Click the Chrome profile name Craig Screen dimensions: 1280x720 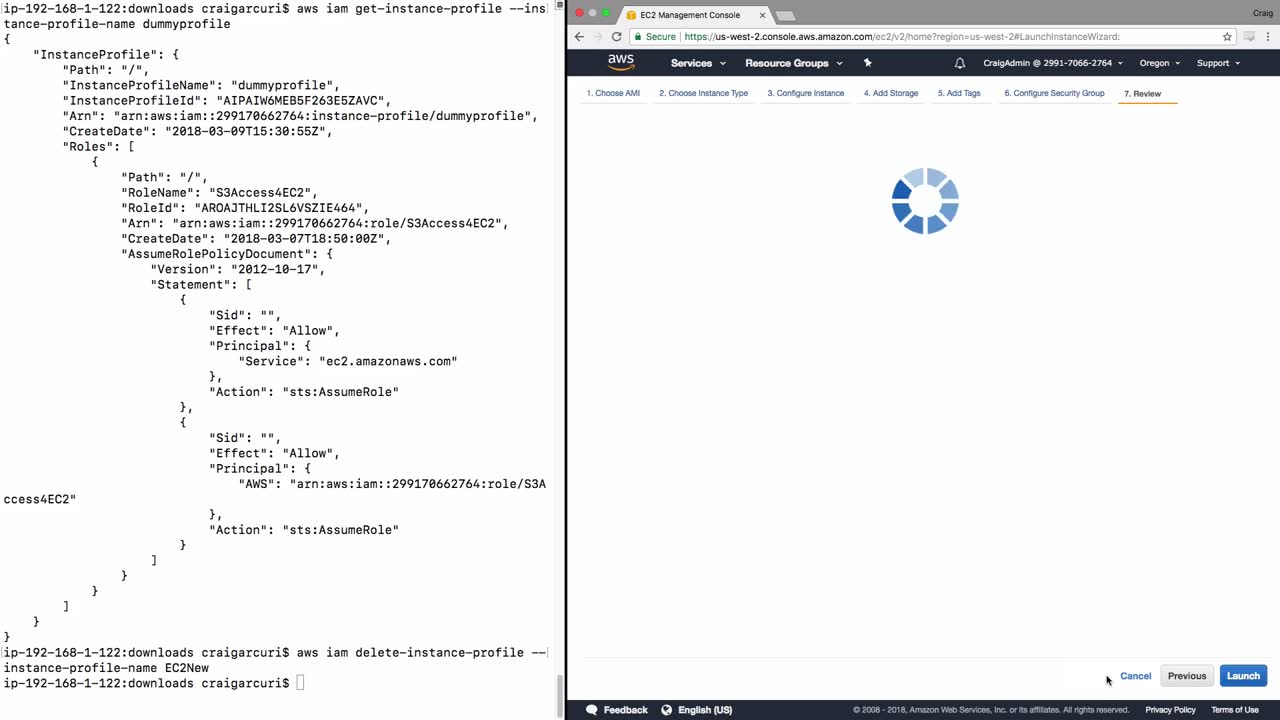pos(1263,13)
